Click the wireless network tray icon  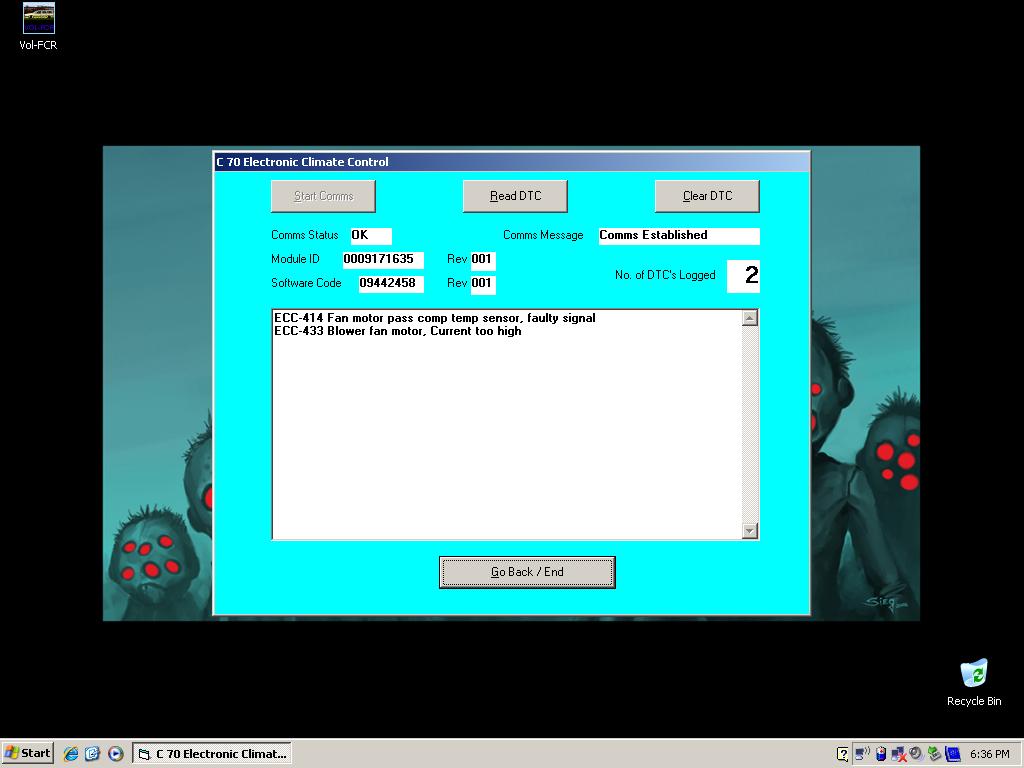[862, 754]
